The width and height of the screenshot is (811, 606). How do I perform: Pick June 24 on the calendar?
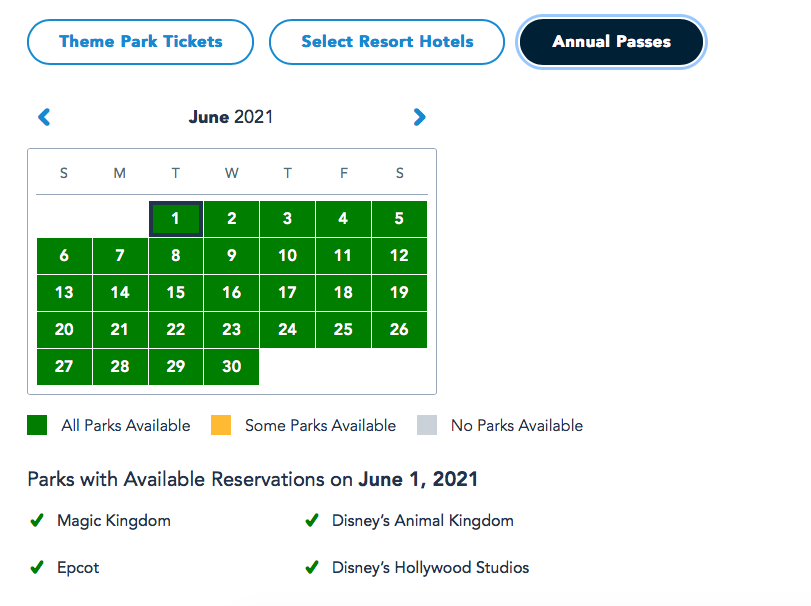pyautogui.click(x=287, y=330)
